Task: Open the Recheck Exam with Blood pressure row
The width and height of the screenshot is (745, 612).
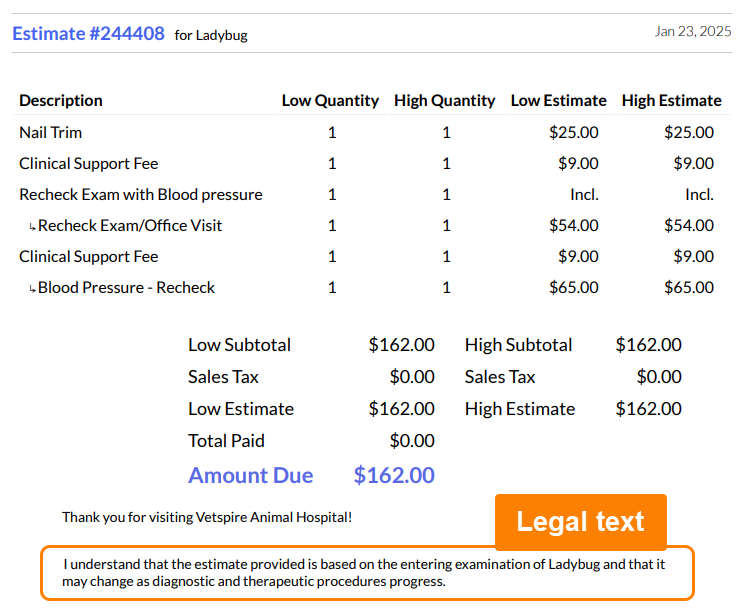Action: click(x=141, y=194)
